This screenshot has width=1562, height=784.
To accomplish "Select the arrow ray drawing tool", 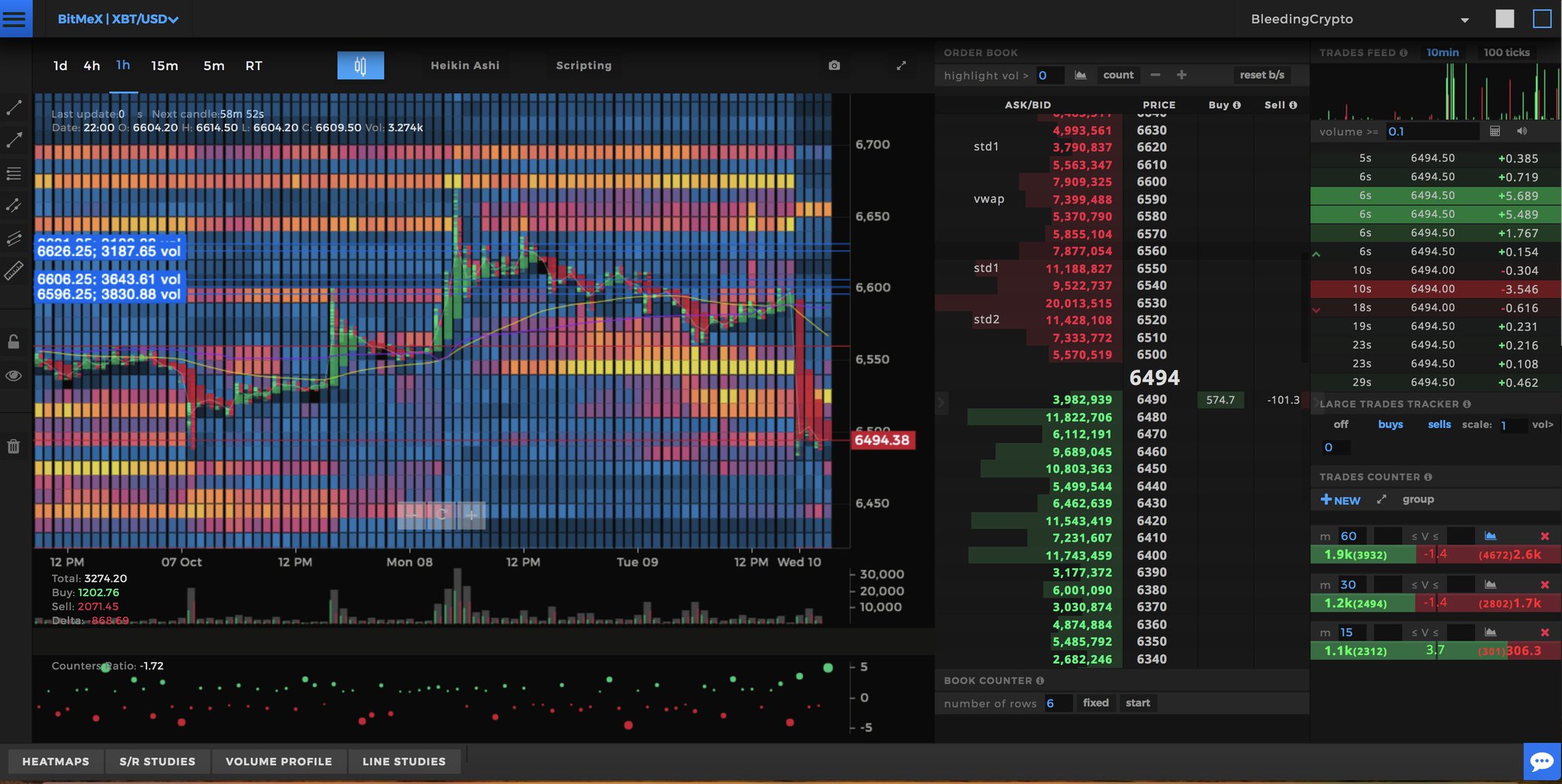I will (x=14, y=140).
